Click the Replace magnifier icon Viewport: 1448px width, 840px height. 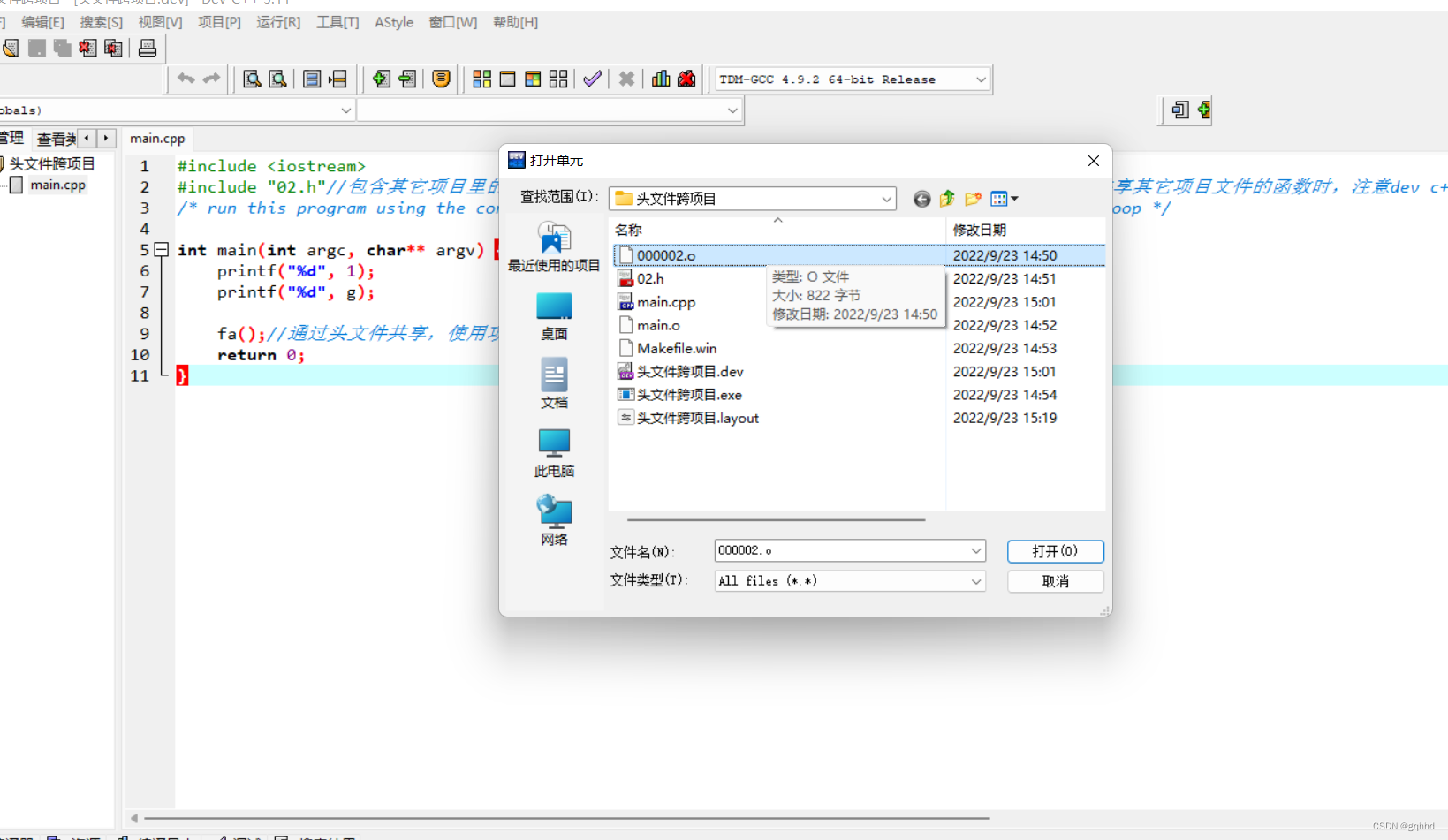[x=277, y=79]
